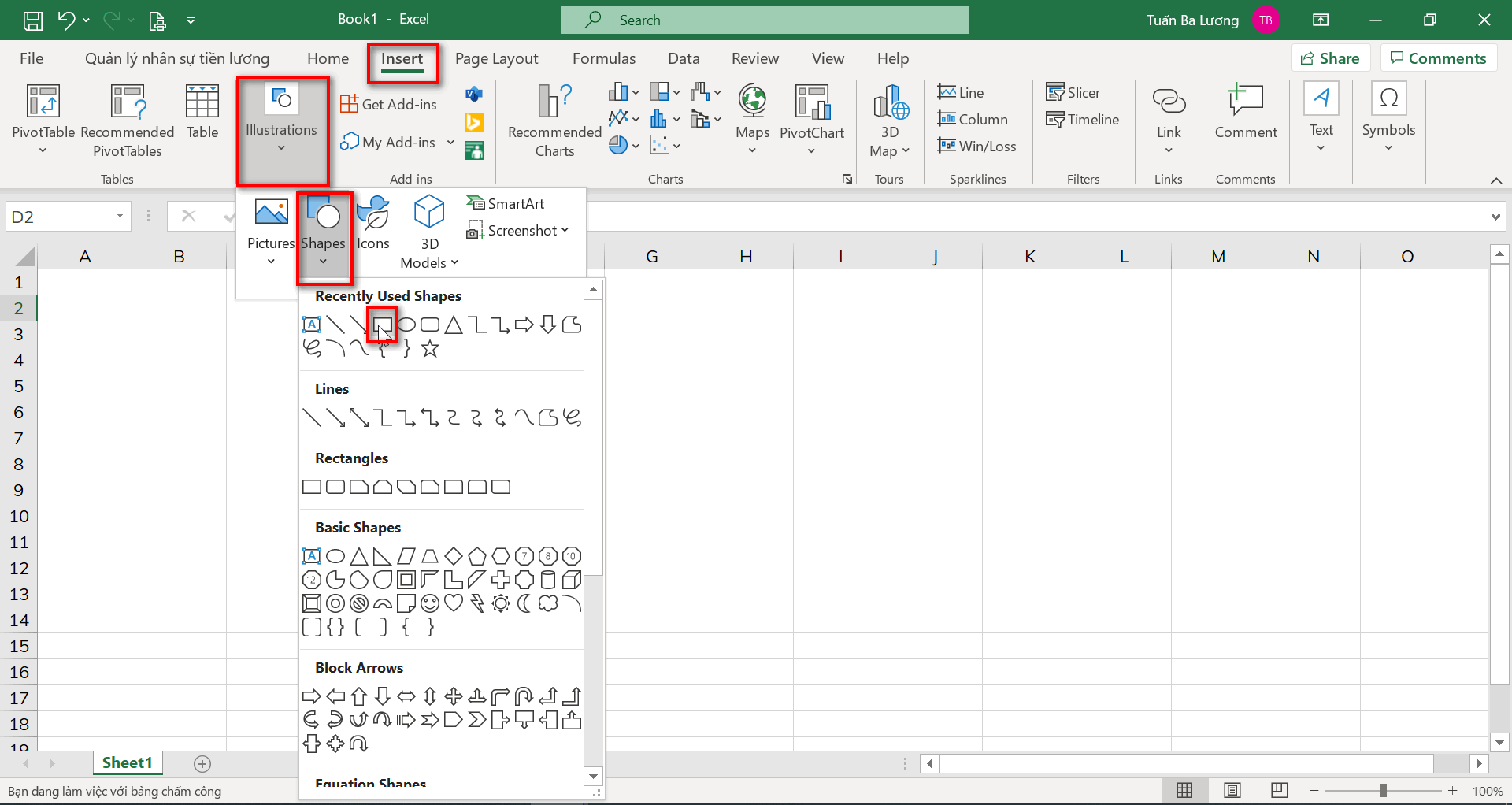Screen dimensions: 1512x805
Task: Select the Right Arrow block arrow
Action: (x=312, y=696)
